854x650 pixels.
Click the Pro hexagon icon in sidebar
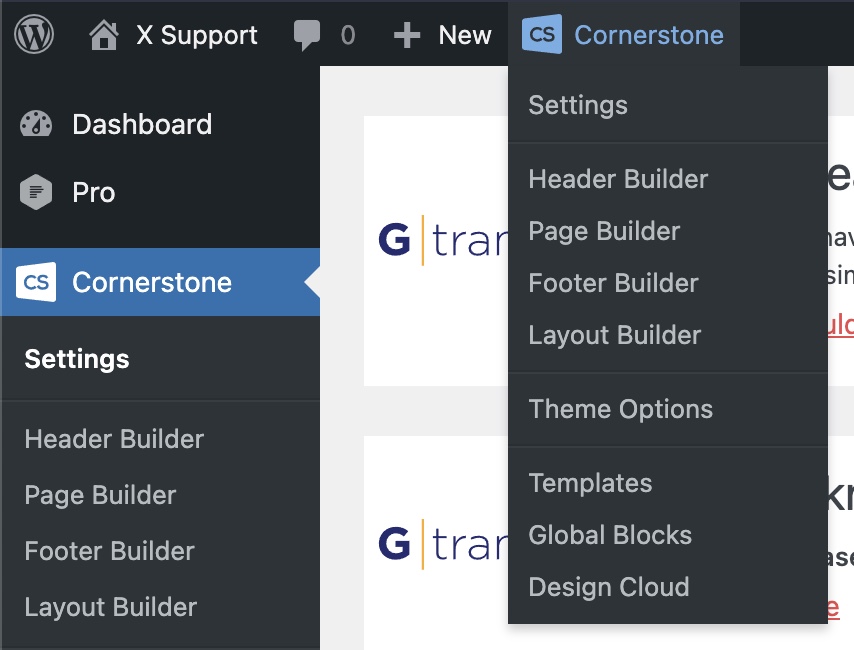coord(36,192)
